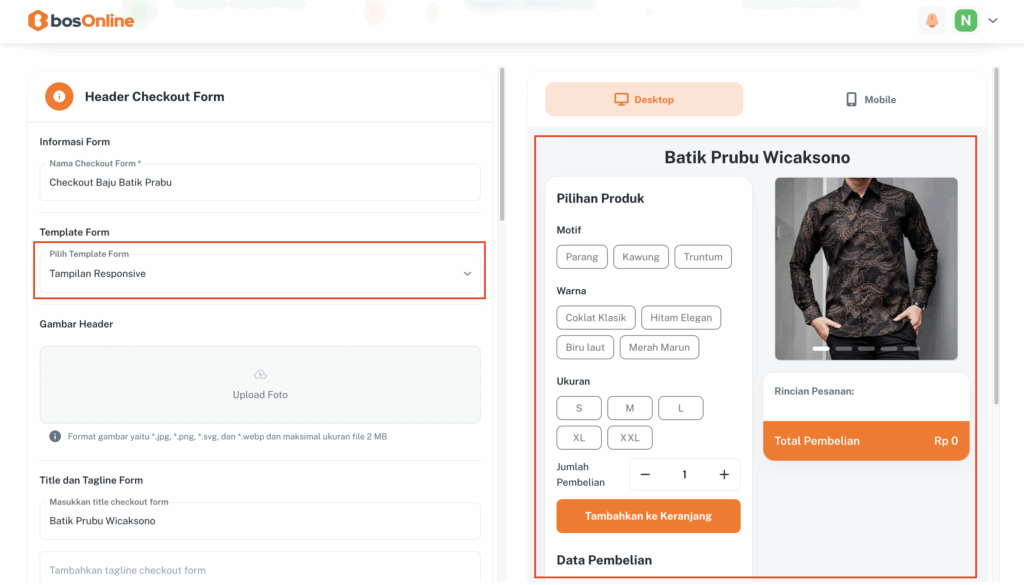Click the Nama Checkout Form input field

click(260, 183)
